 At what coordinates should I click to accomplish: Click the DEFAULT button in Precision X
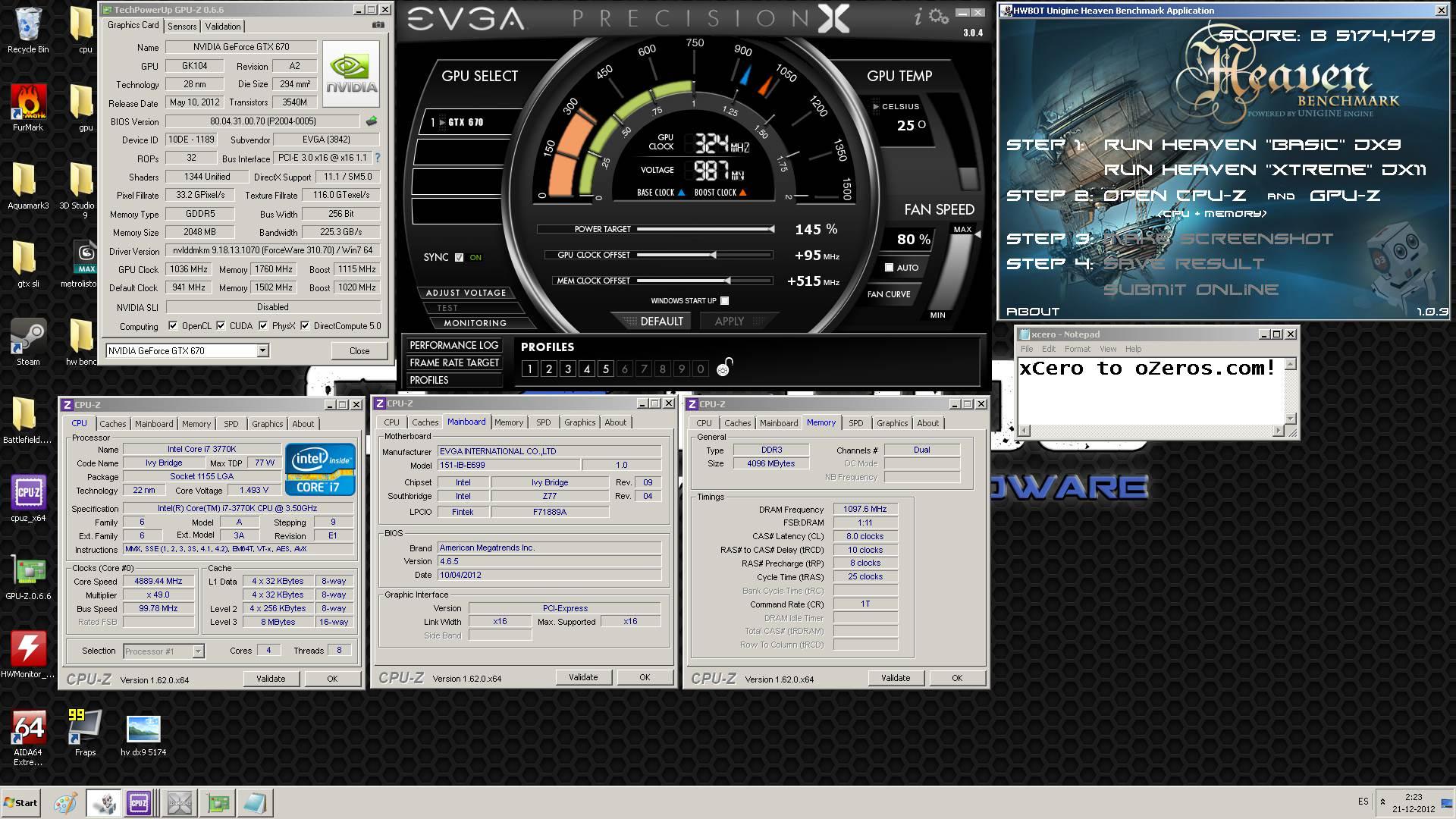(661, 322)
